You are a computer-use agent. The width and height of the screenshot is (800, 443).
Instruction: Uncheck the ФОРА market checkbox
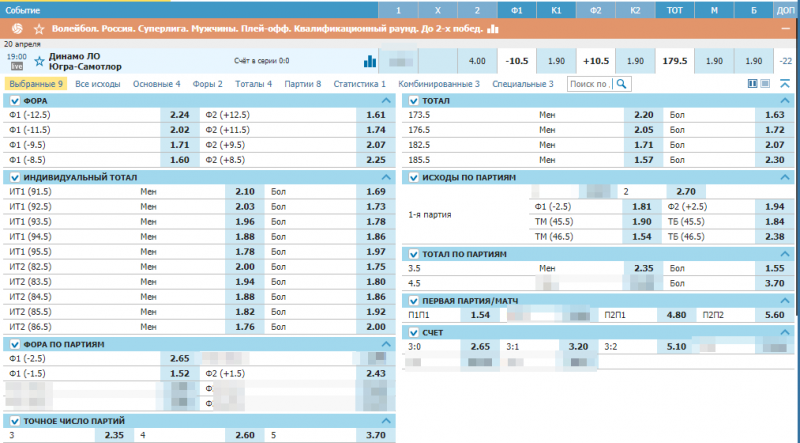pos(14,101)
